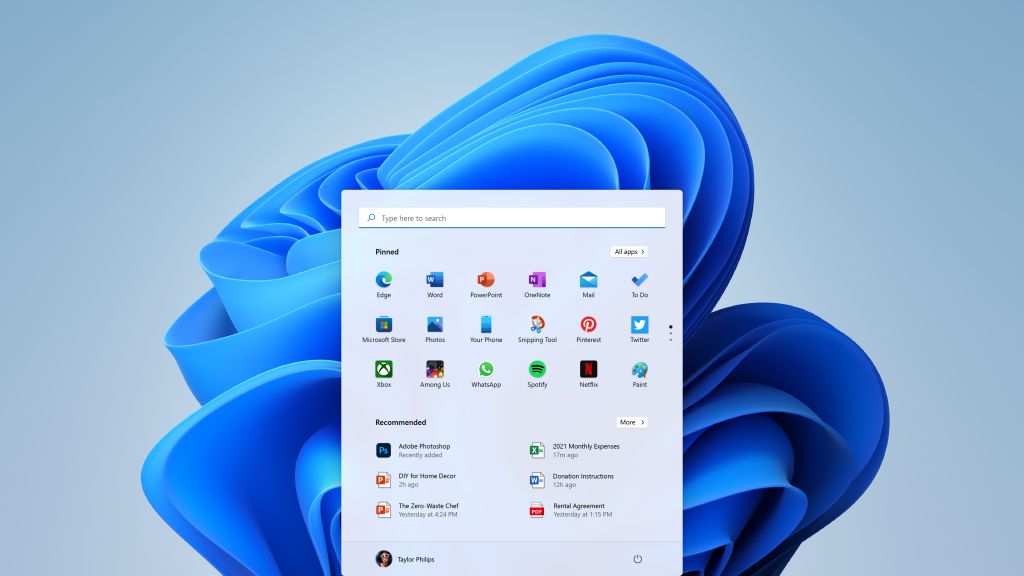The width and height of the screenshot is (1024, 576).
Task: Open Netflix
Action: point(588,369)
